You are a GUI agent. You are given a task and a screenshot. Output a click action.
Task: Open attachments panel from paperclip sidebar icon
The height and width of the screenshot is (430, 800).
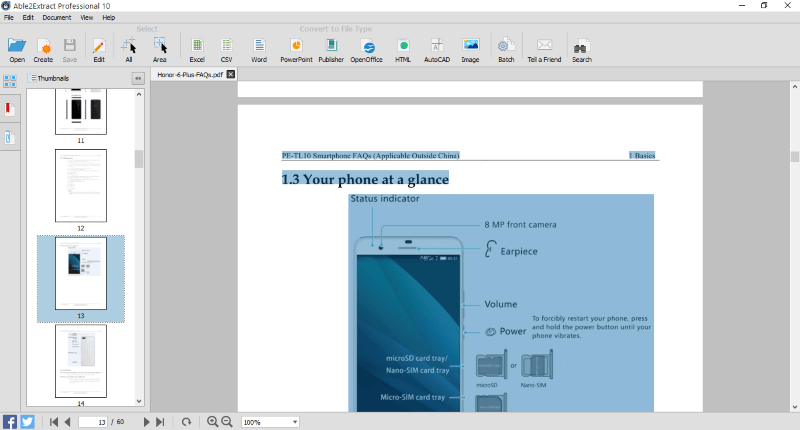10,137
